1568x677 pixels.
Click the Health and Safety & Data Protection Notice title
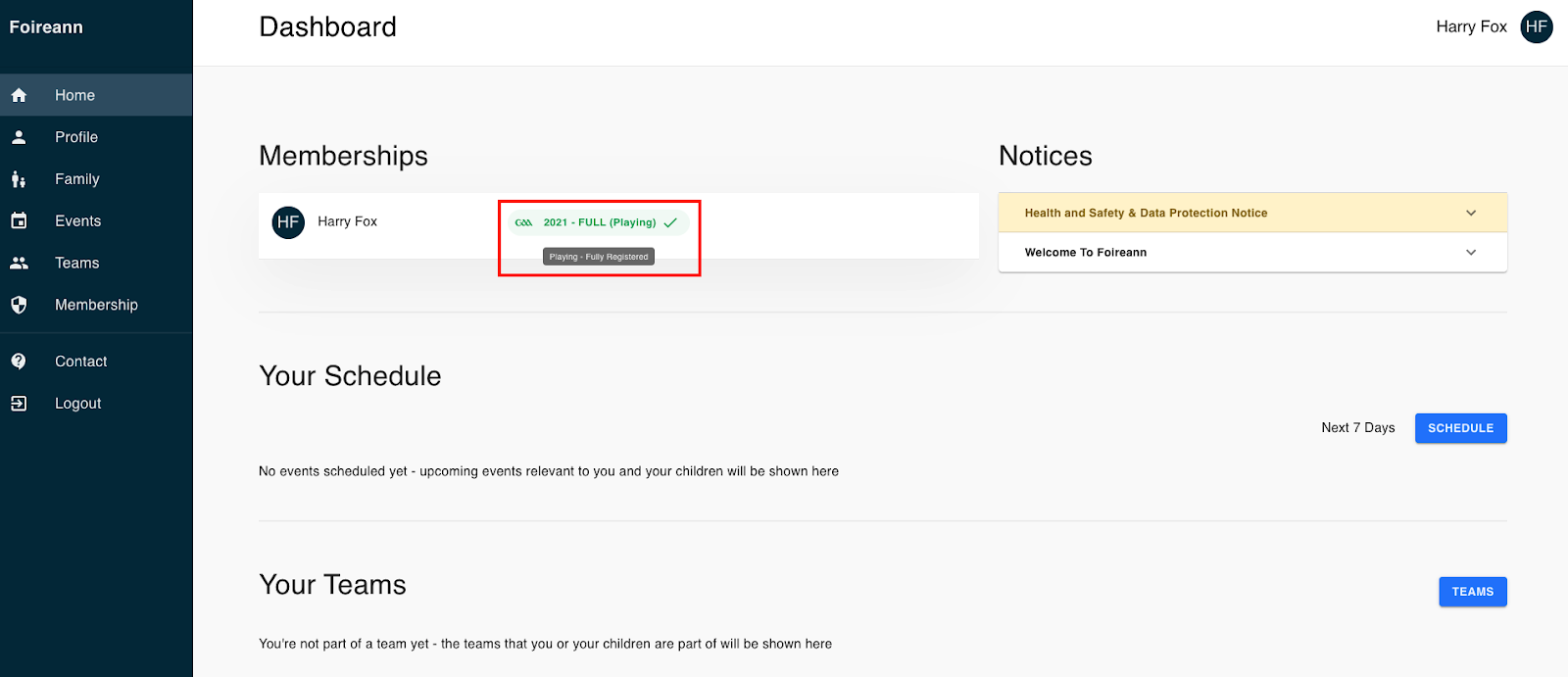1146,213
